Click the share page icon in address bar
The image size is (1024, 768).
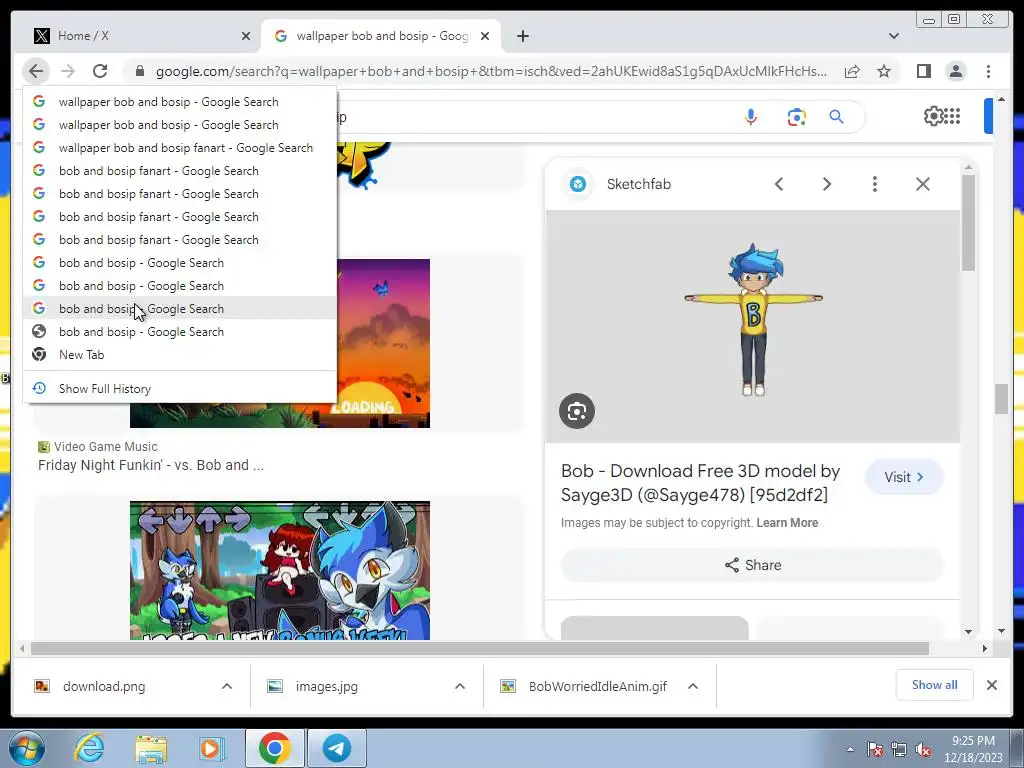[852, 71]
